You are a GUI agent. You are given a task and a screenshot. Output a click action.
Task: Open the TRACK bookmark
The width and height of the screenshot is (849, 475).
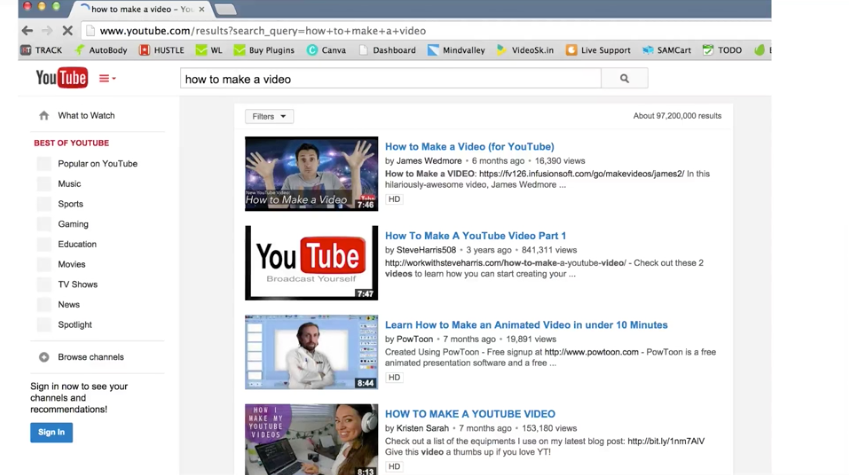pyautogui.click(x=41, y=50)
